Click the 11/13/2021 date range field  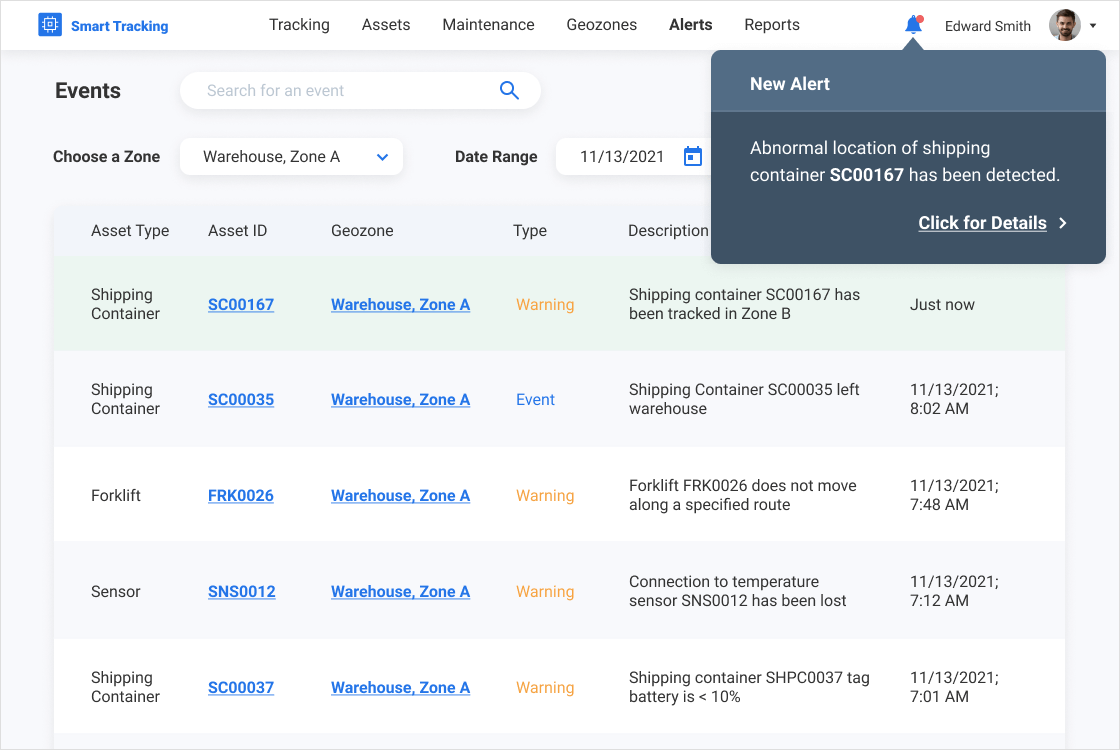pos(622,157)
